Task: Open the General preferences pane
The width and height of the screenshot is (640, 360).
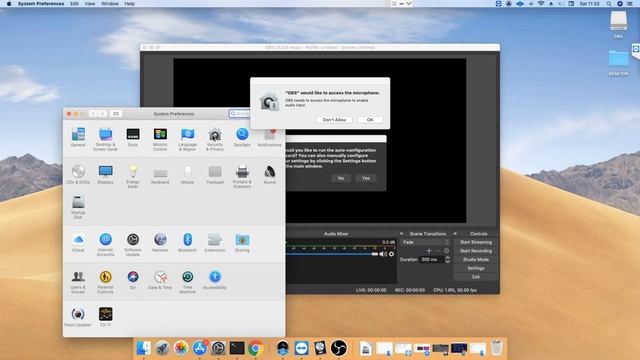Action: [x=78, y=137]
